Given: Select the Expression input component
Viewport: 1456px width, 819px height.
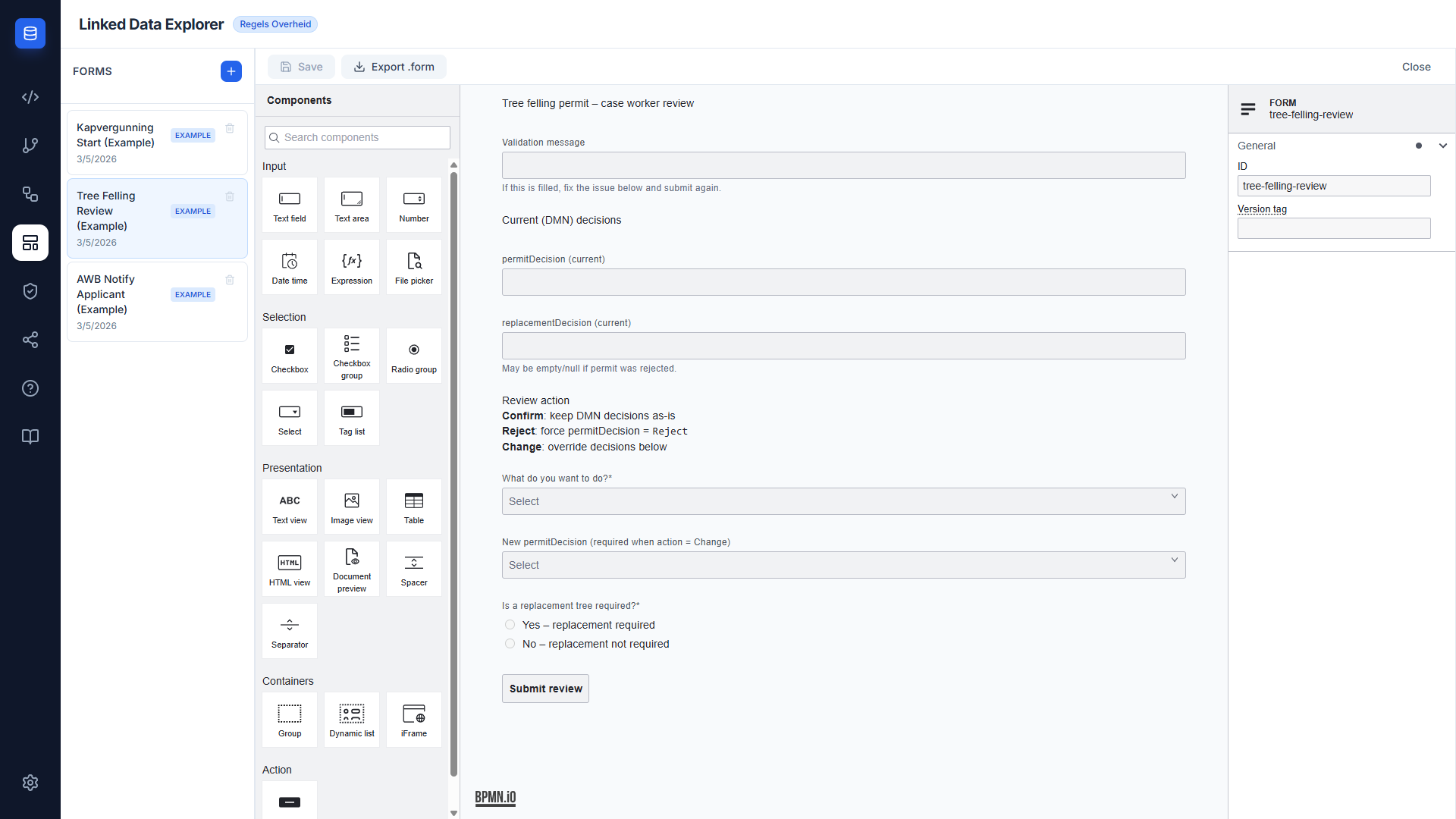Looking at the screenshot, I should click(351, 266).
